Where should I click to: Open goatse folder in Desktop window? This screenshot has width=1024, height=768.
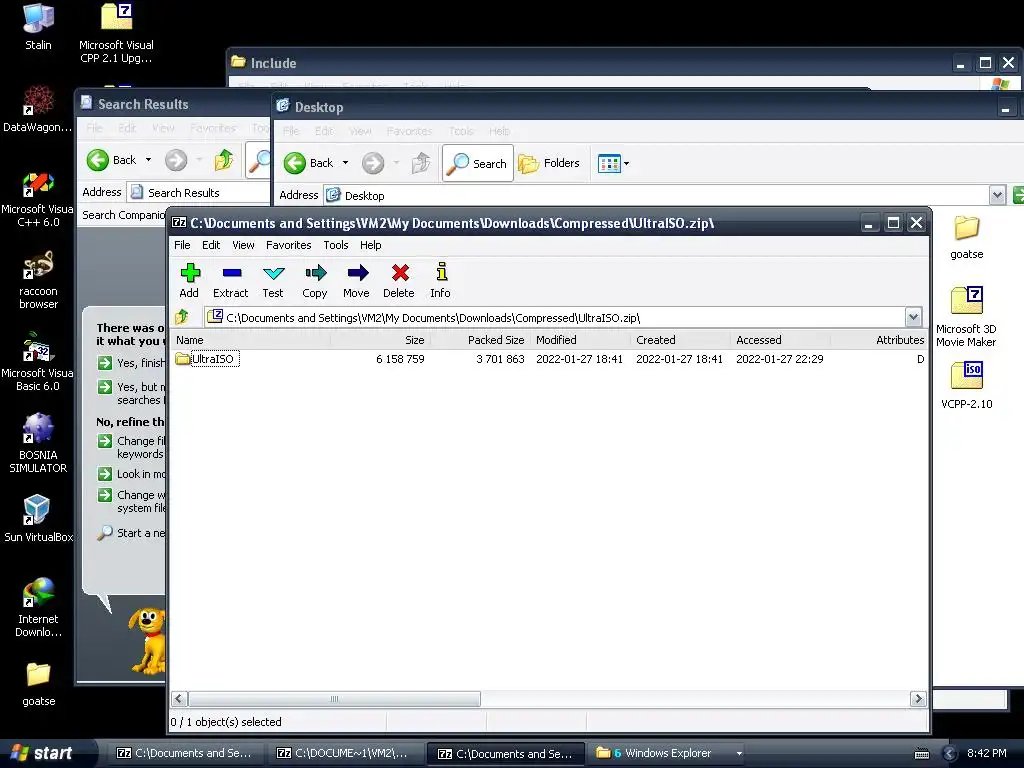click(967, 238)
